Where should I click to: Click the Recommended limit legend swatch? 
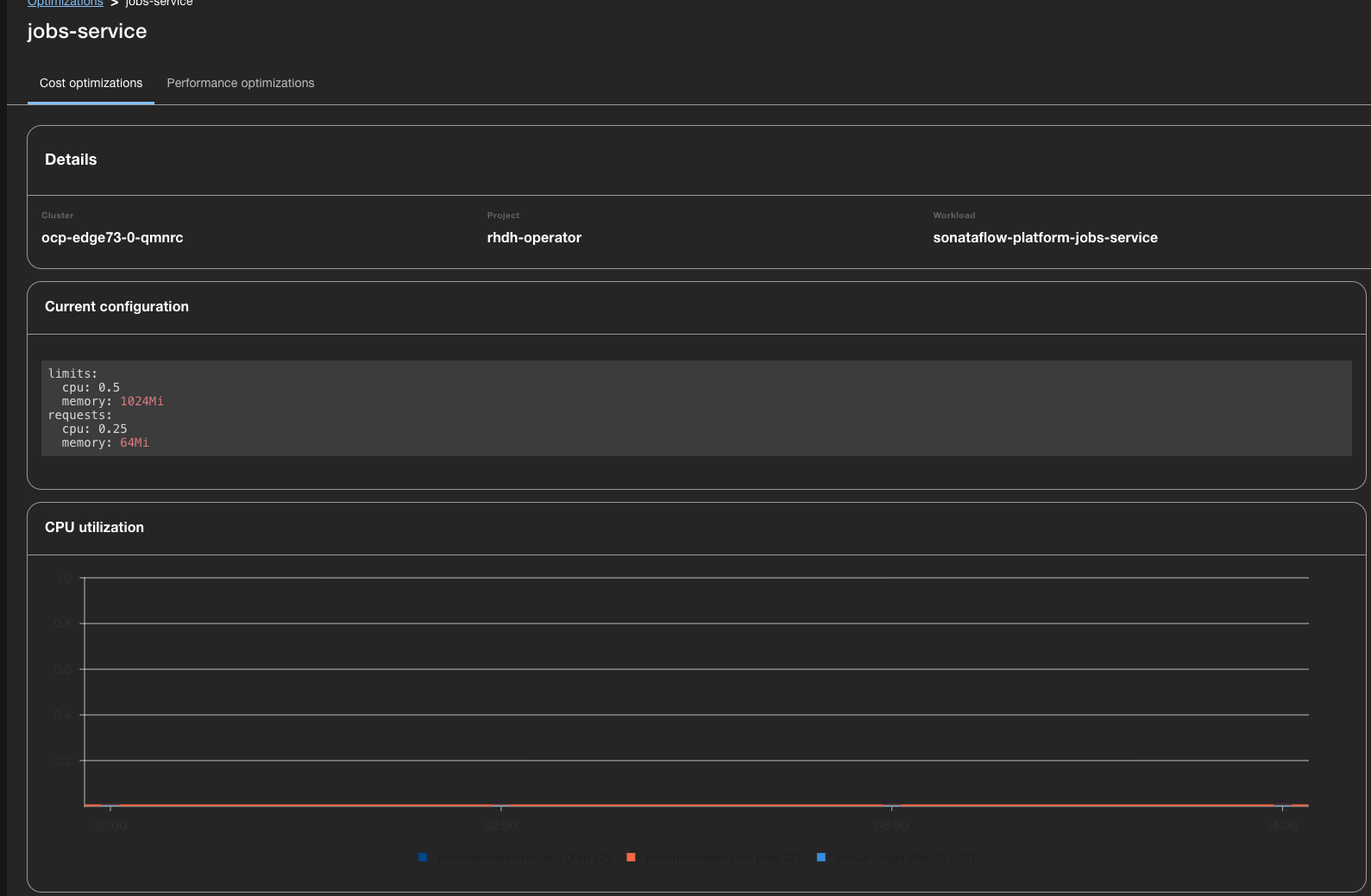(631, 857)
